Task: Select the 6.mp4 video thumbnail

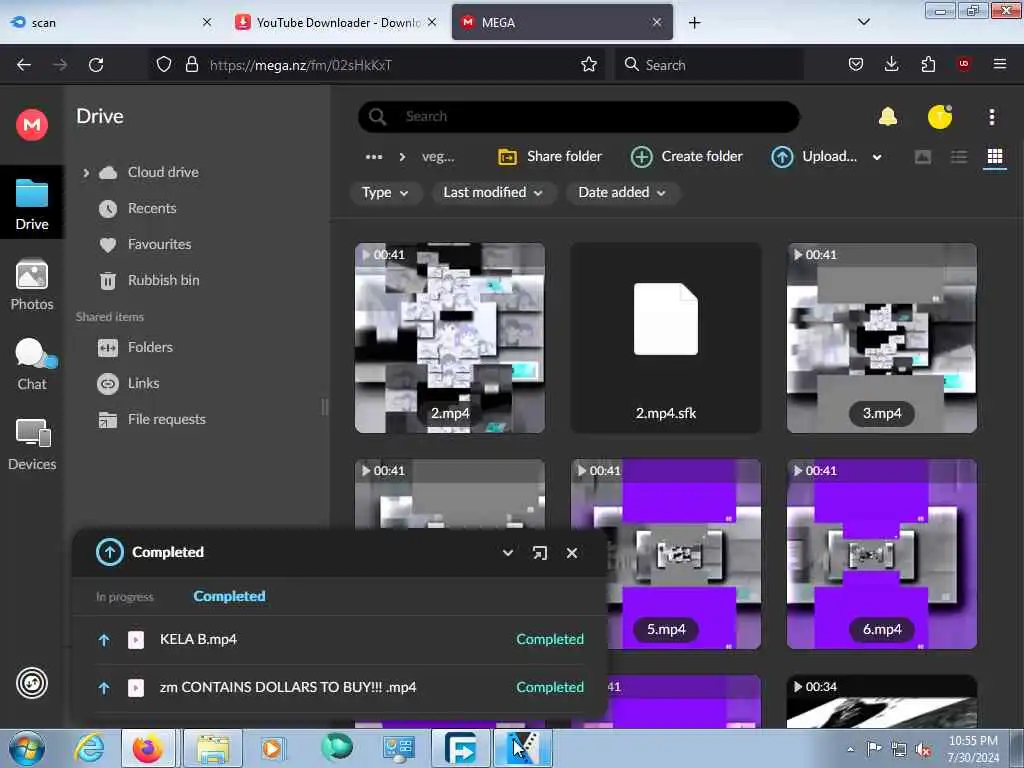Action: [882, 554]
